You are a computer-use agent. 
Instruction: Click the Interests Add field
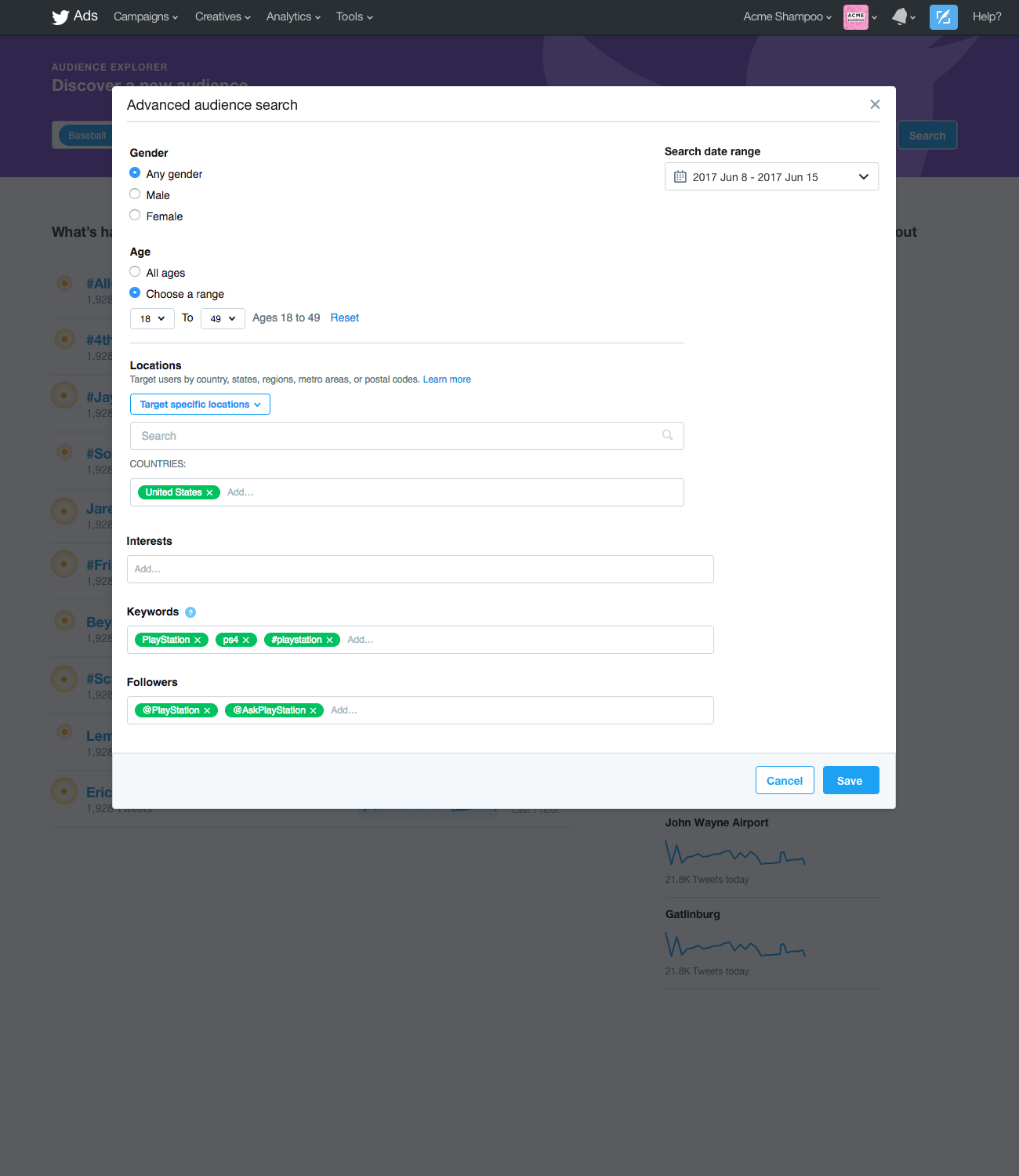point(420,569)
